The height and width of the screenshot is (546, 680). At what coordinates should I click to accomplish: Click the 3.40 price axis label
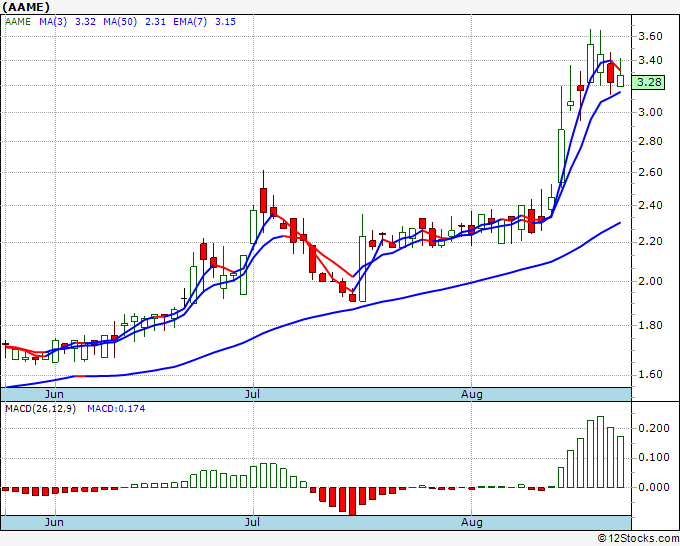651,60
